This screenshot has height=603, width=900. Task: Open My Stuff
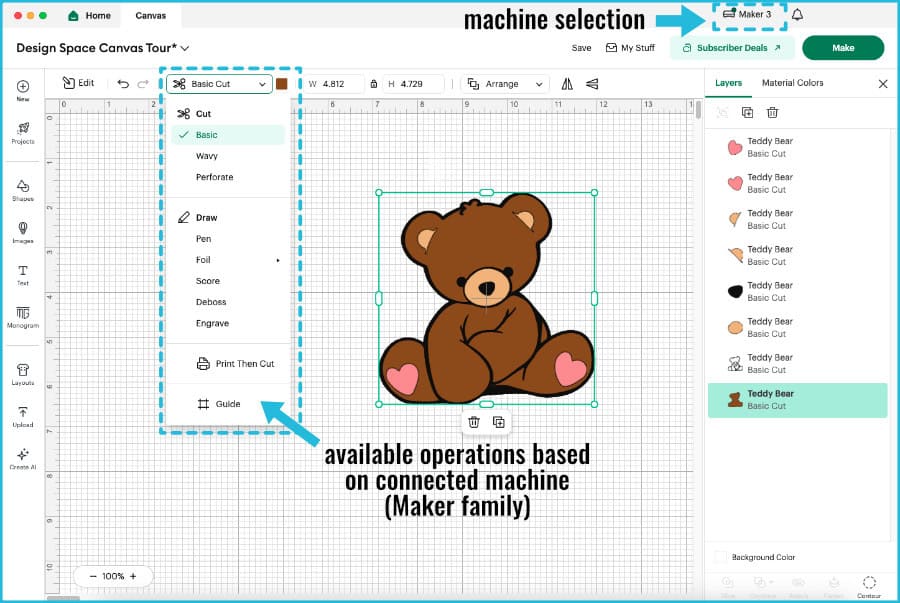point(630,48)
